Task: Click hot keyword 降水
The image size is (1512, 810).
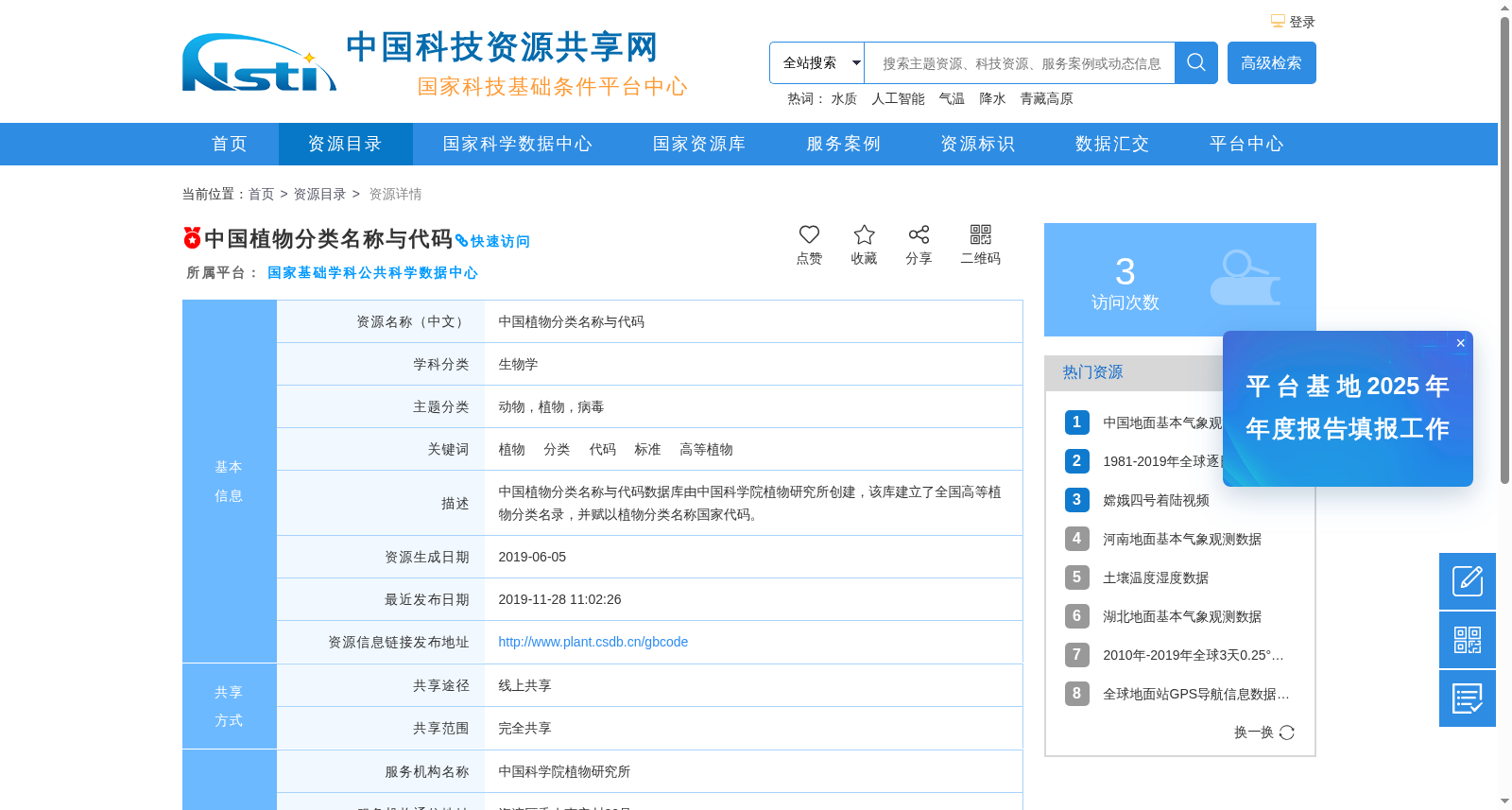Action: point(992,98)
